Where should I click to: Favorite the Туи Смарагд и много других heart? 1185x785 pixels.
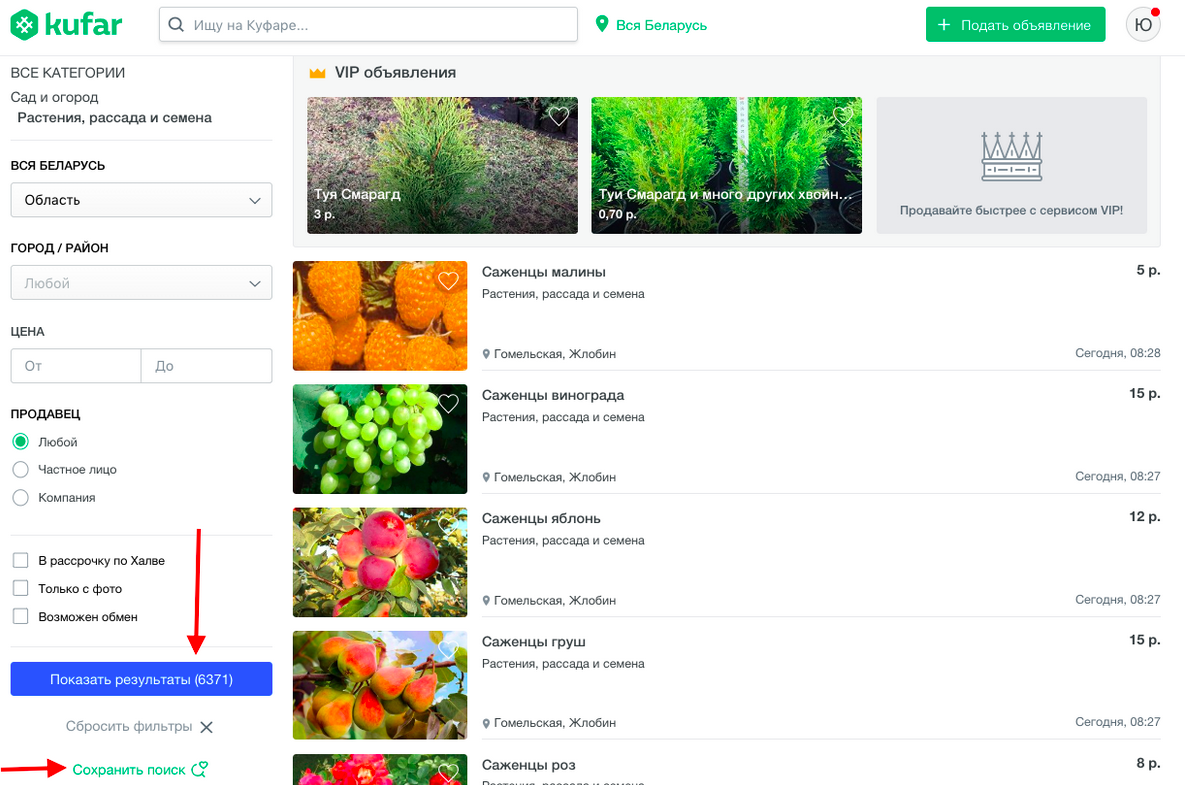pyautogui.click(x=843, y=116)
